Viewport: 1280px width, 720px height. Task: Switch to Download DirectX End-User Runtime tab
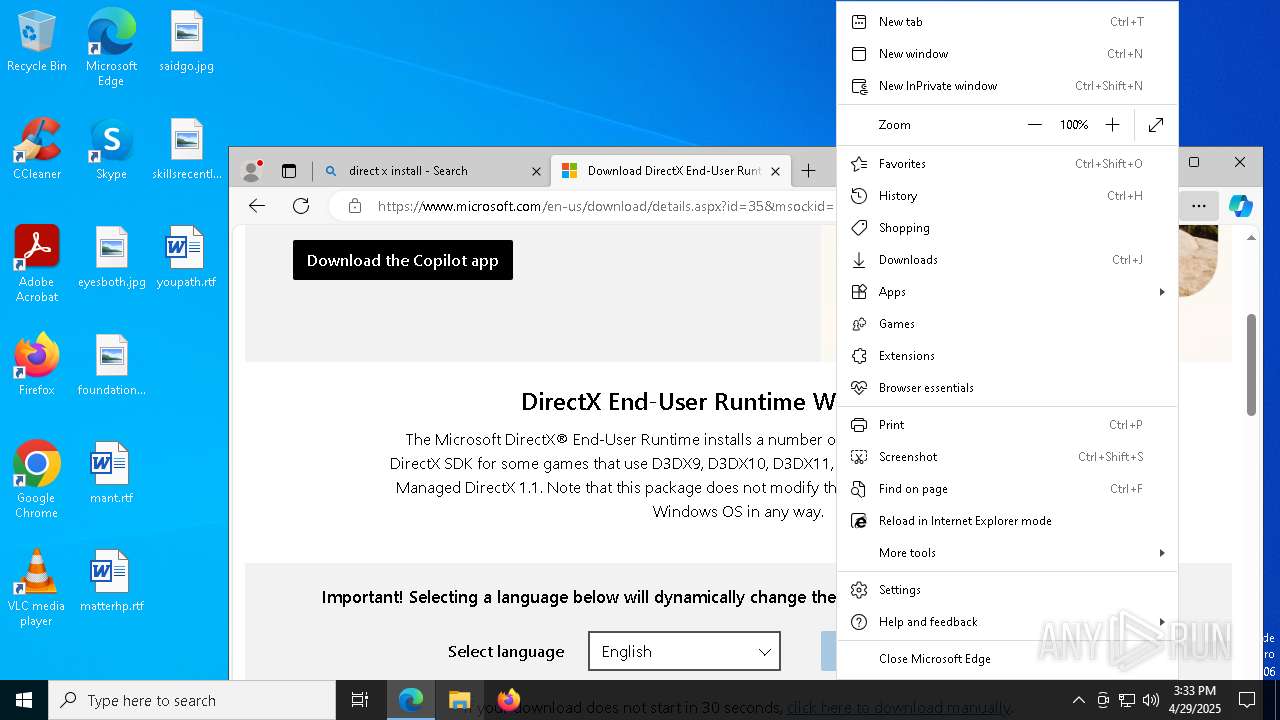pos(671,171)
